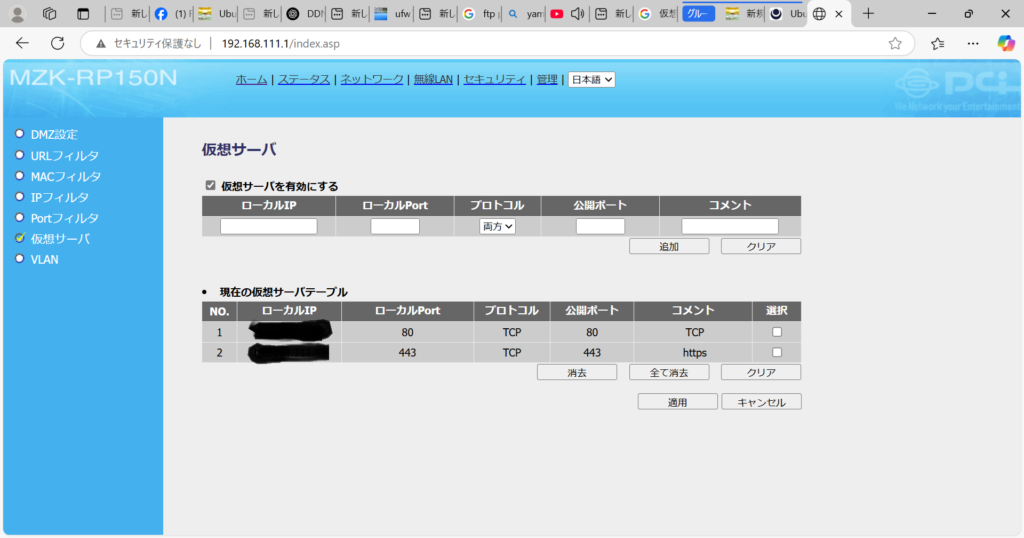
Task: Reload the page with the refresh icon
Action: click(57, 44)
